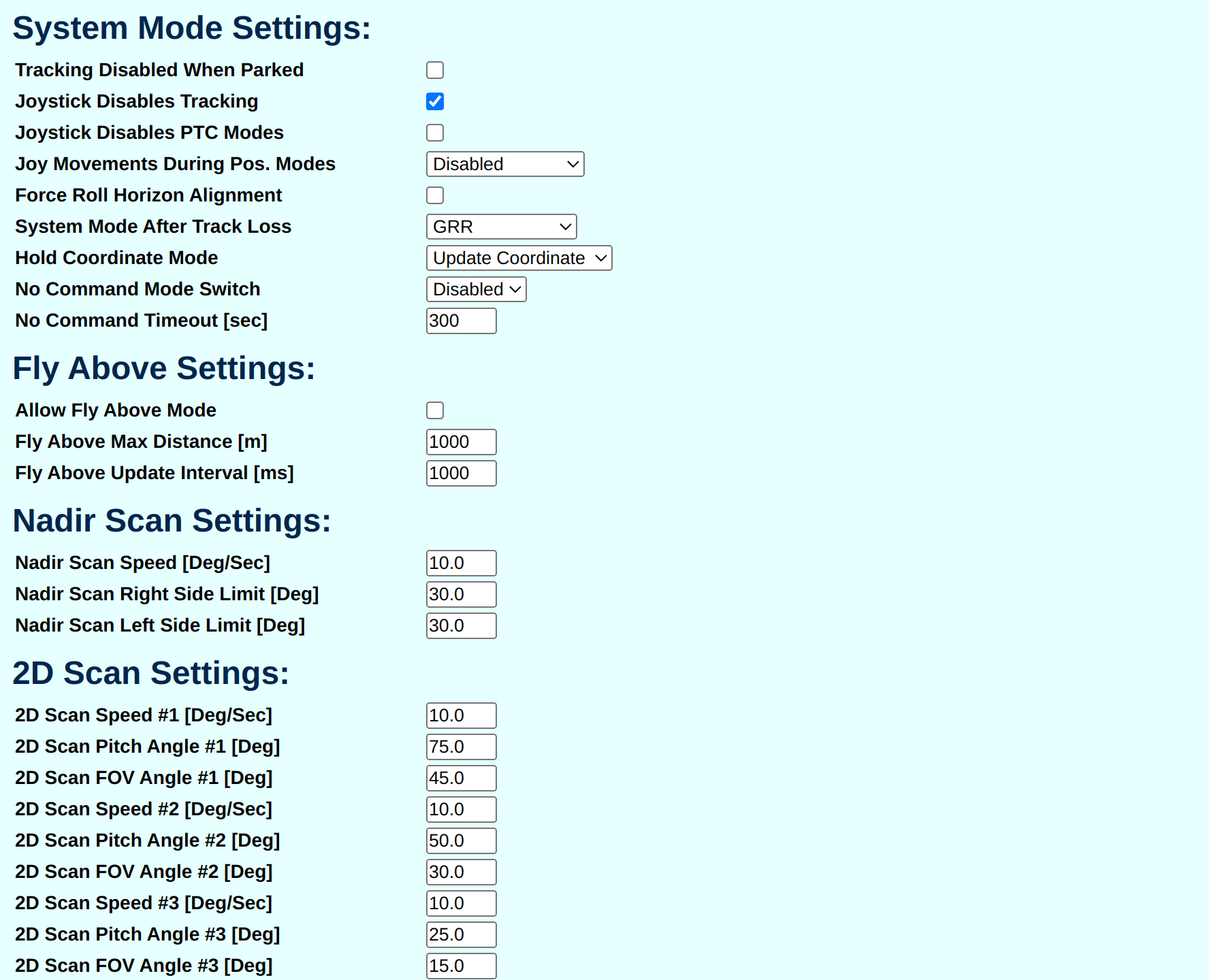Viewport: 1209px width, 980px height.
Task: Select 2D Scan Pitch Angle #1 field
Action: point(462,747)
